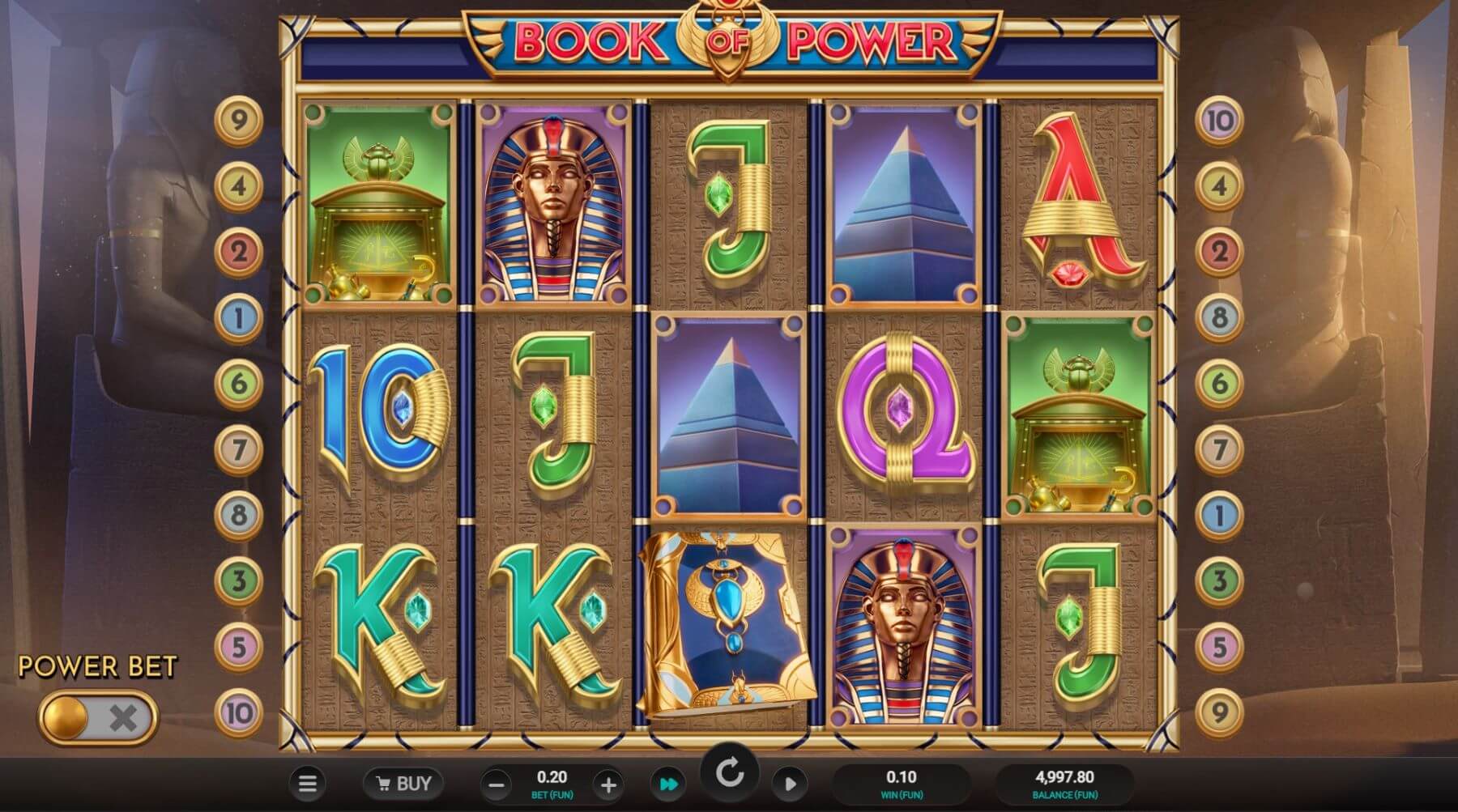The height and width of the screenshot is (812, 1458).
Task: Toggle the Power Bet switch
Action: (x=97, y=716)
